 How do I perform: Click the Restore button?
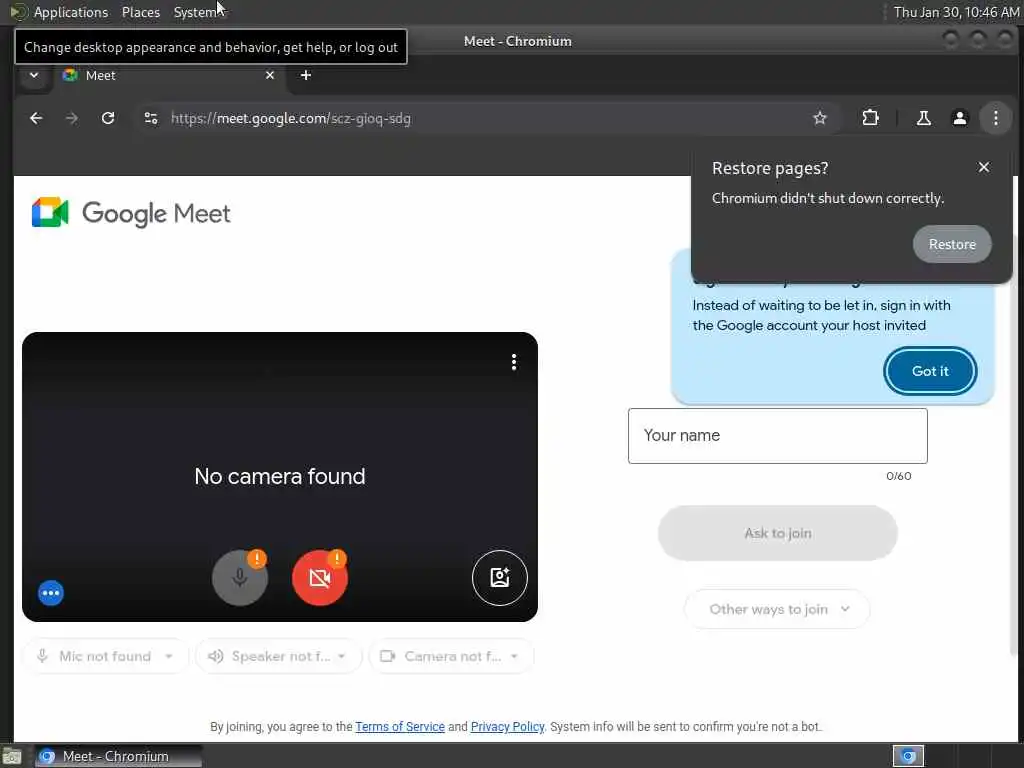coord(952,244)
